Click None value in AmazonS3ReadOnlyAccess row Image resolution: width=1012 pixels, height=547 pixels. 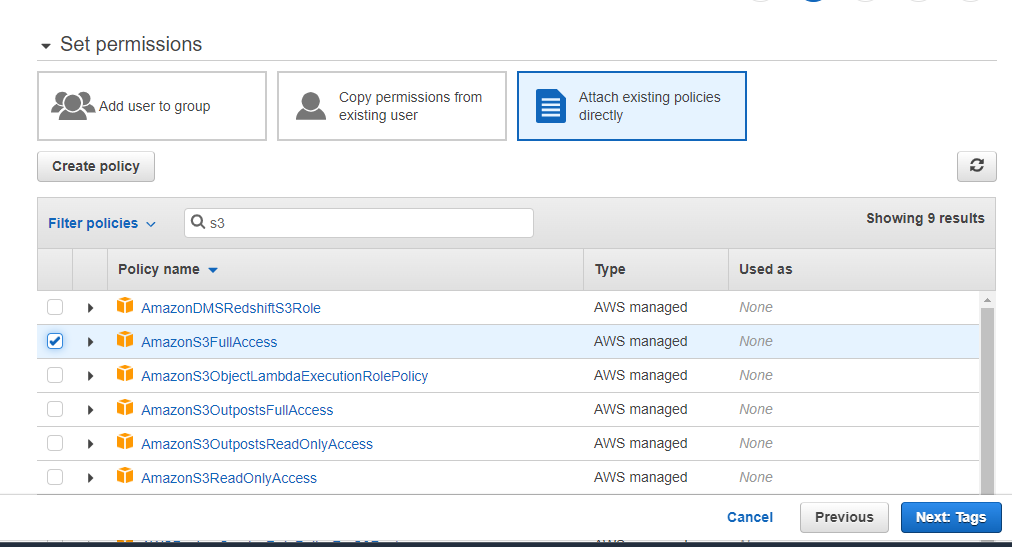click(756, 477)
